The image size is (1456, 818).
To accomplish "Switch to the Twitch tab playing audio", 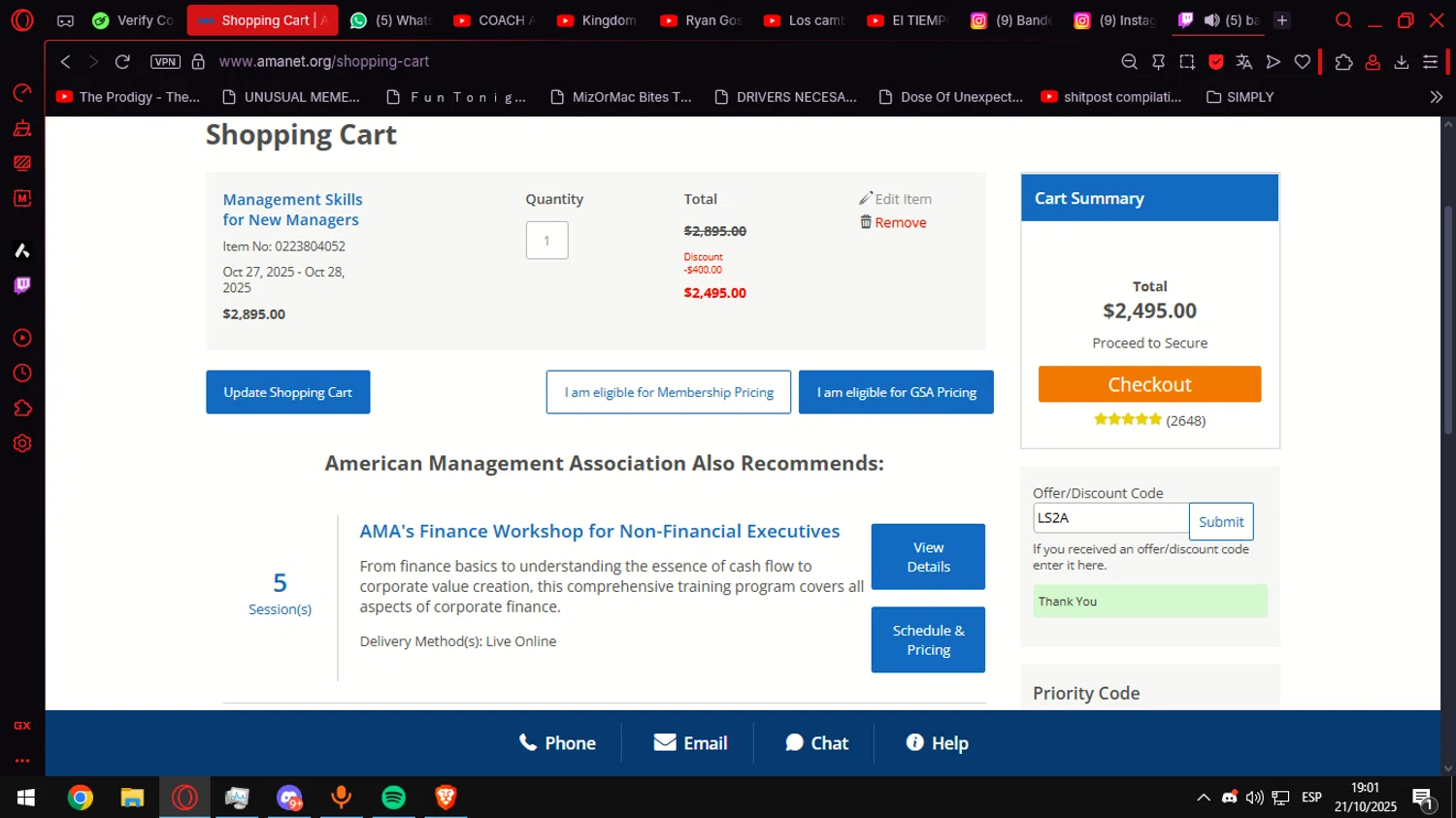I will click(1218, 20).
